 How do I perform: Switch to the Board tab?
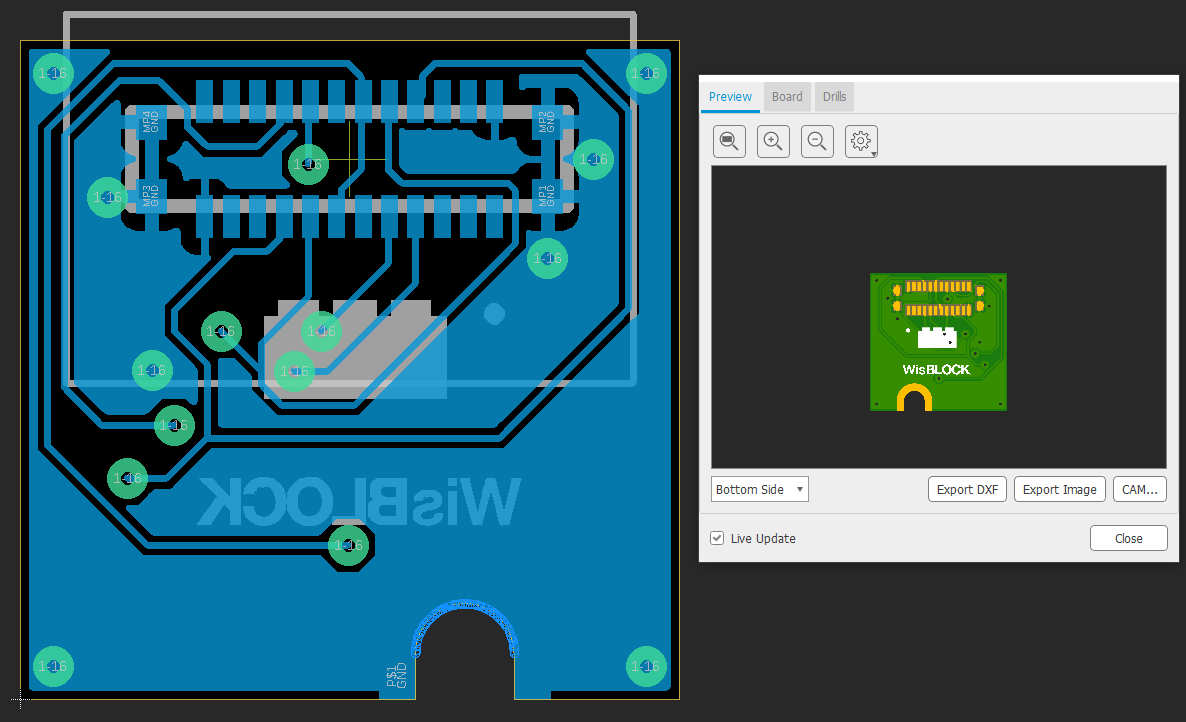click(x=787, y=97)
